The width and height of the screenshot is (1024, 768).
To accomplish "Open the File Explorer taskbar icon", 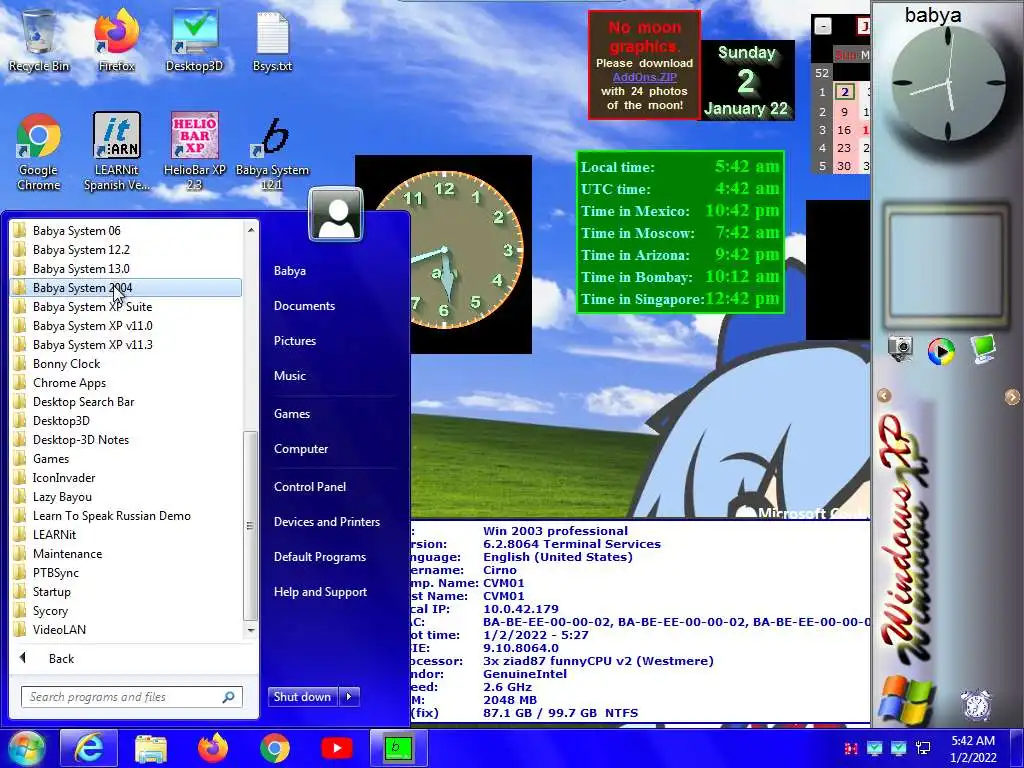I will (x=151, y=748).
